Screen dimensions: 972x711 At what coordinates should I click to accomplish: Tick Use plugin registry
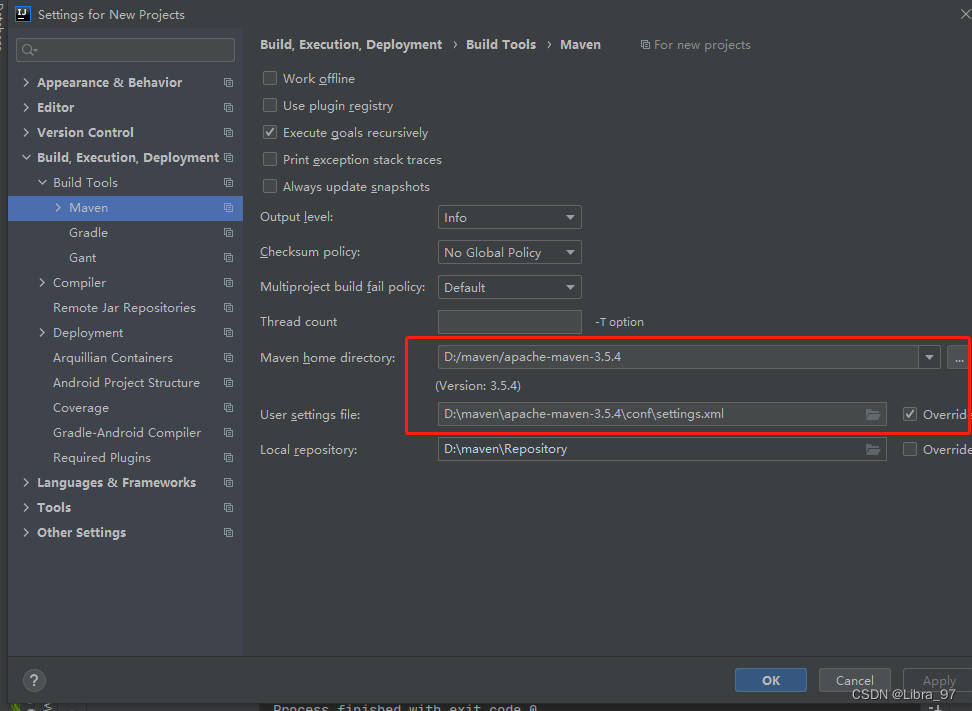[270, 105]
